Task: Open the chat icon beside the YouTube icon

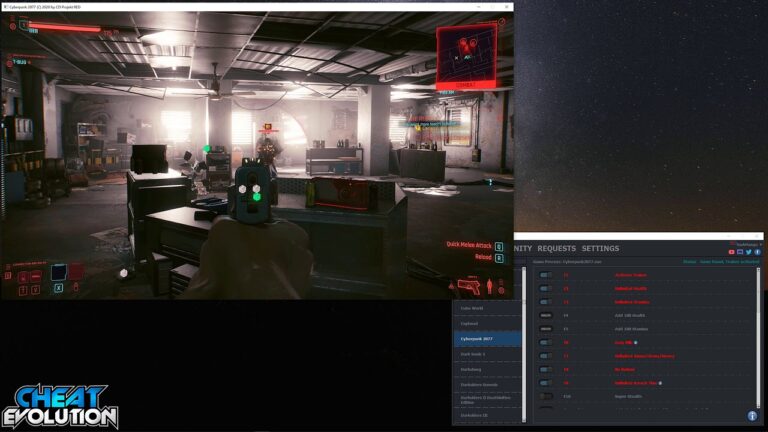Action: [x=740, y=252]
